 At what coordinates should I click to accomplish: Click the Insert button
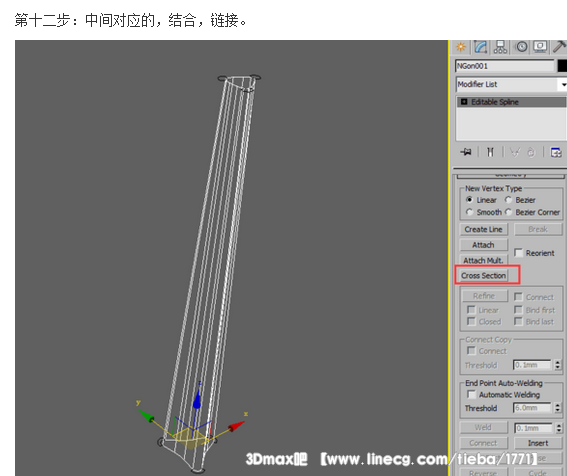click(x=538, y=443)
